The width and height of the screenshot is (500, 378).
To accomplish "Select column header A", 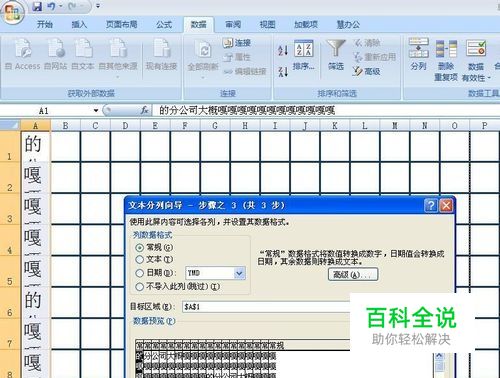I will (x=36, y=126).
